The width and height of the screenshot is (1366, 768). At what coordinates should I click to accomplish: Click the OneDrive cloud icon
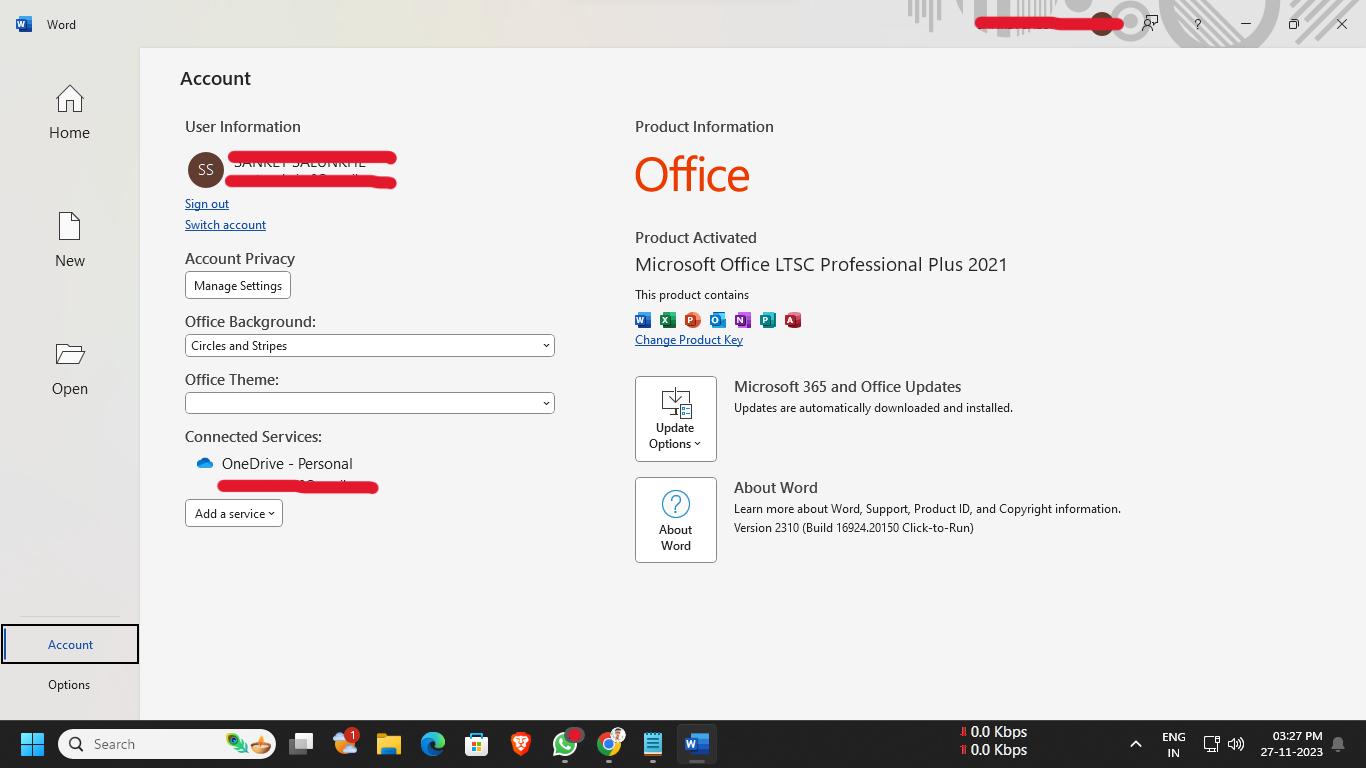[x=205, y=464]
